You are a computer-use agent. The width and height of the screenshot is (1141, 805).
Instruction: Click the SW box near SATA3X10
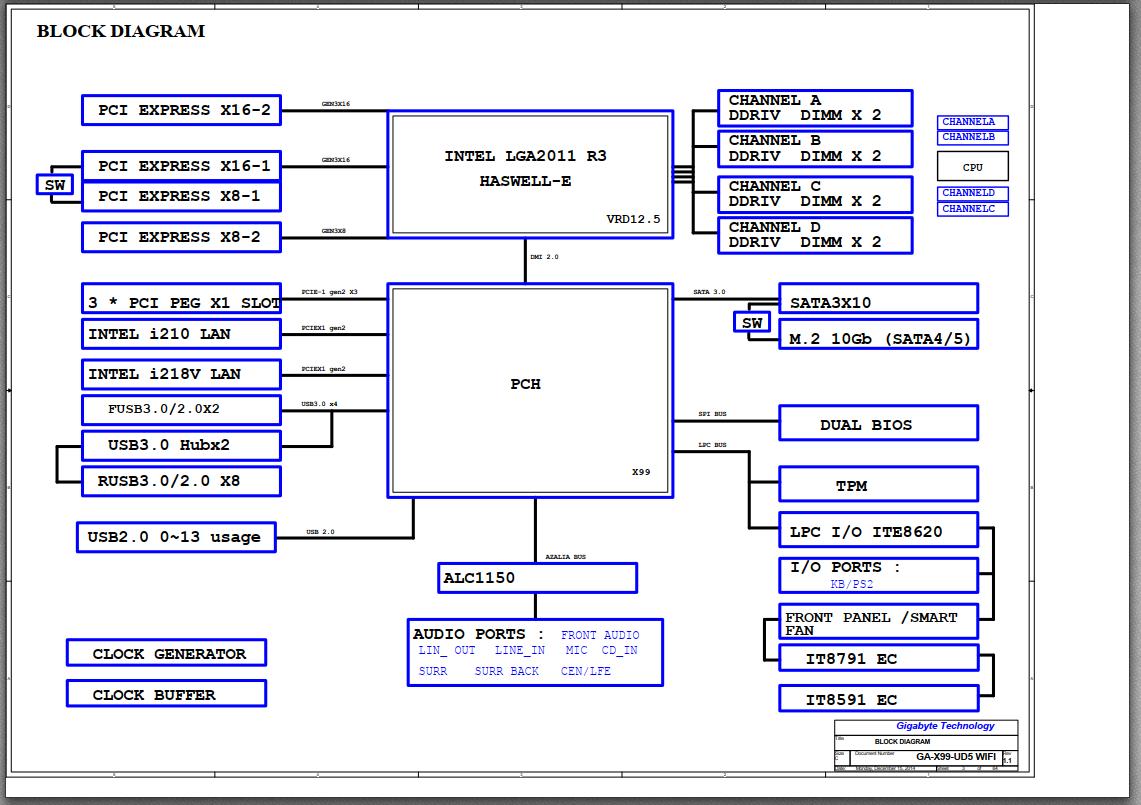752,322
